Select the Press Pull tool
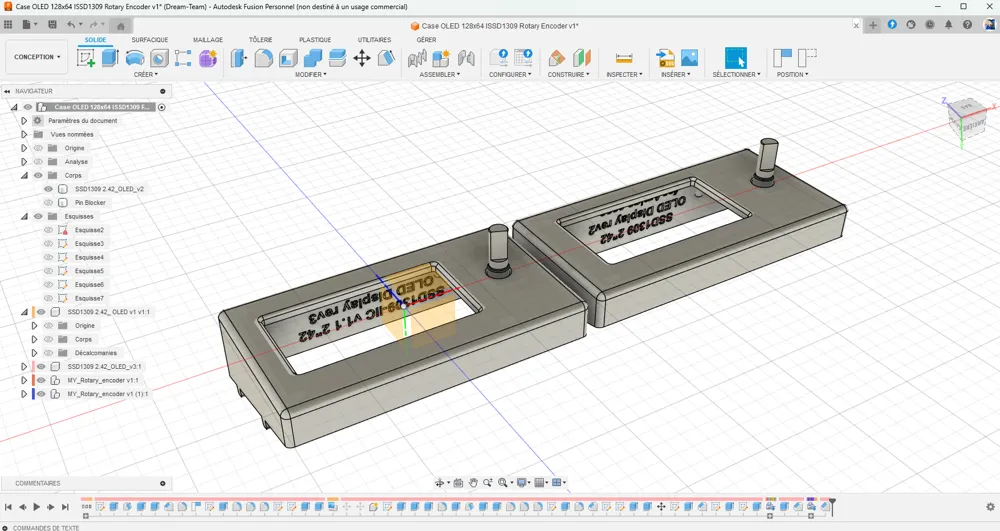The image size is (1000, 531). (239, 58)
